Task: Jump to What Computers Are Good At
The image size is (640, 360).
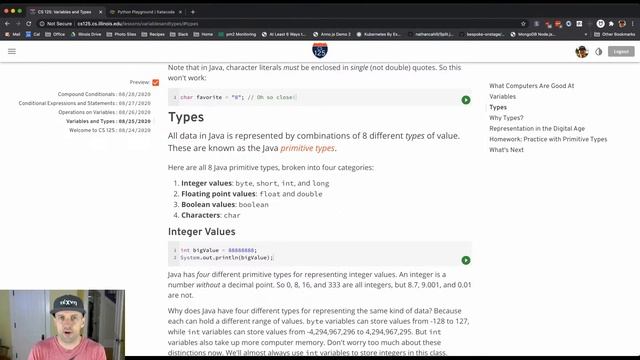Action: [x=531, y=86]
